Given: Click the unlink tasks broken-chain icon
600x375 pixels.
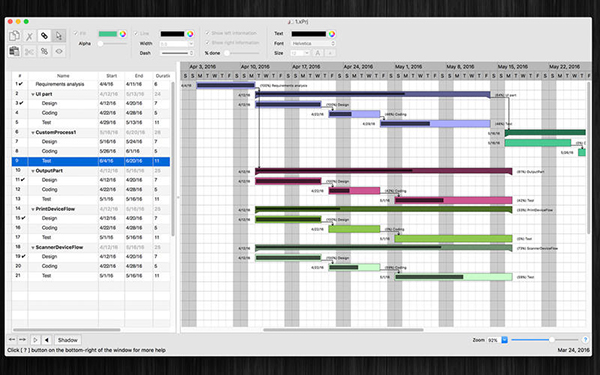Looking at the screenshot, I should tap(44, 51).
